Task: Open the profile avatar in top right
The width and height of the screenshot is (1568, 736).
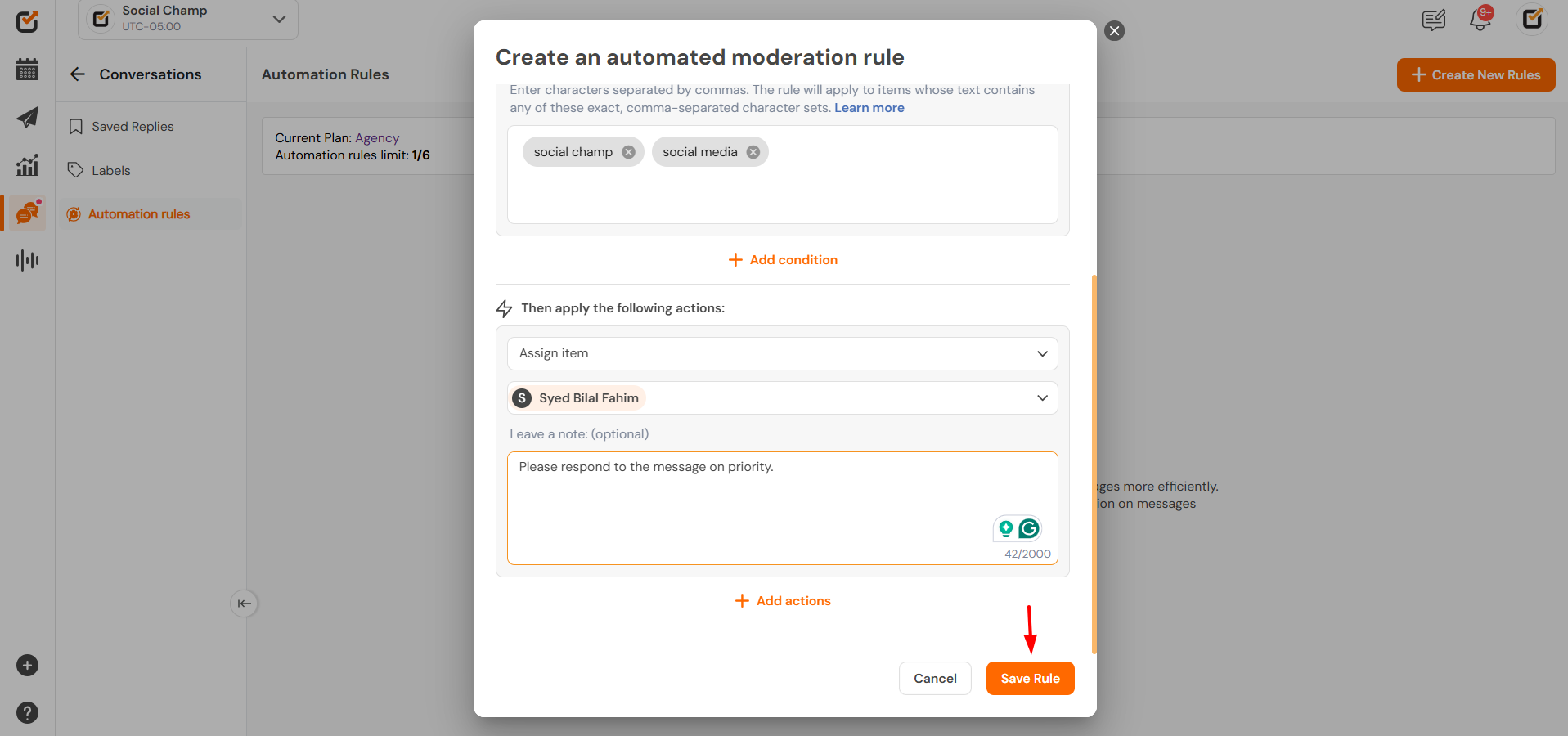Action: coord(1532,19)
